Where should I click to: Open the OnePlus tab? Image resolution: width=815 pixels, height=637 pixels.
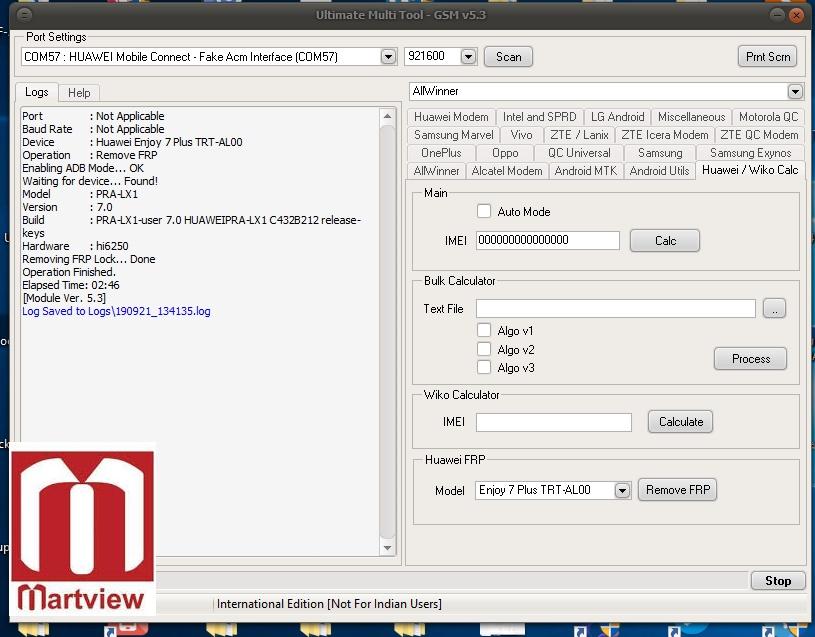point(441,153)
